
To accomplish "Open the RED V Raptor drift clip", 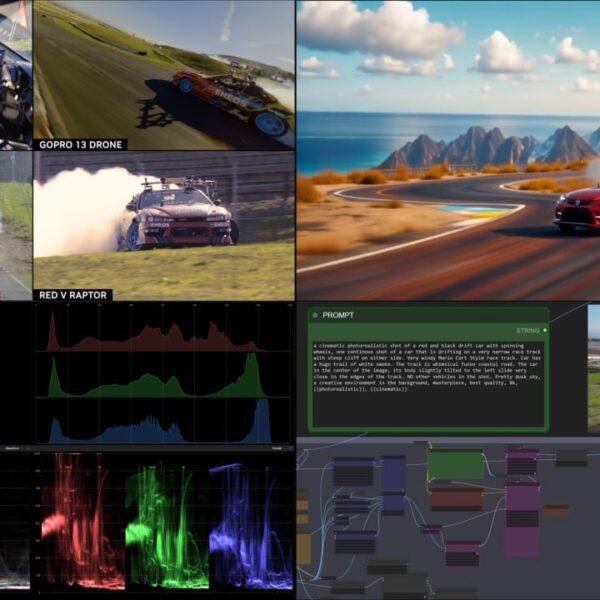I will (x=164, y=226).
